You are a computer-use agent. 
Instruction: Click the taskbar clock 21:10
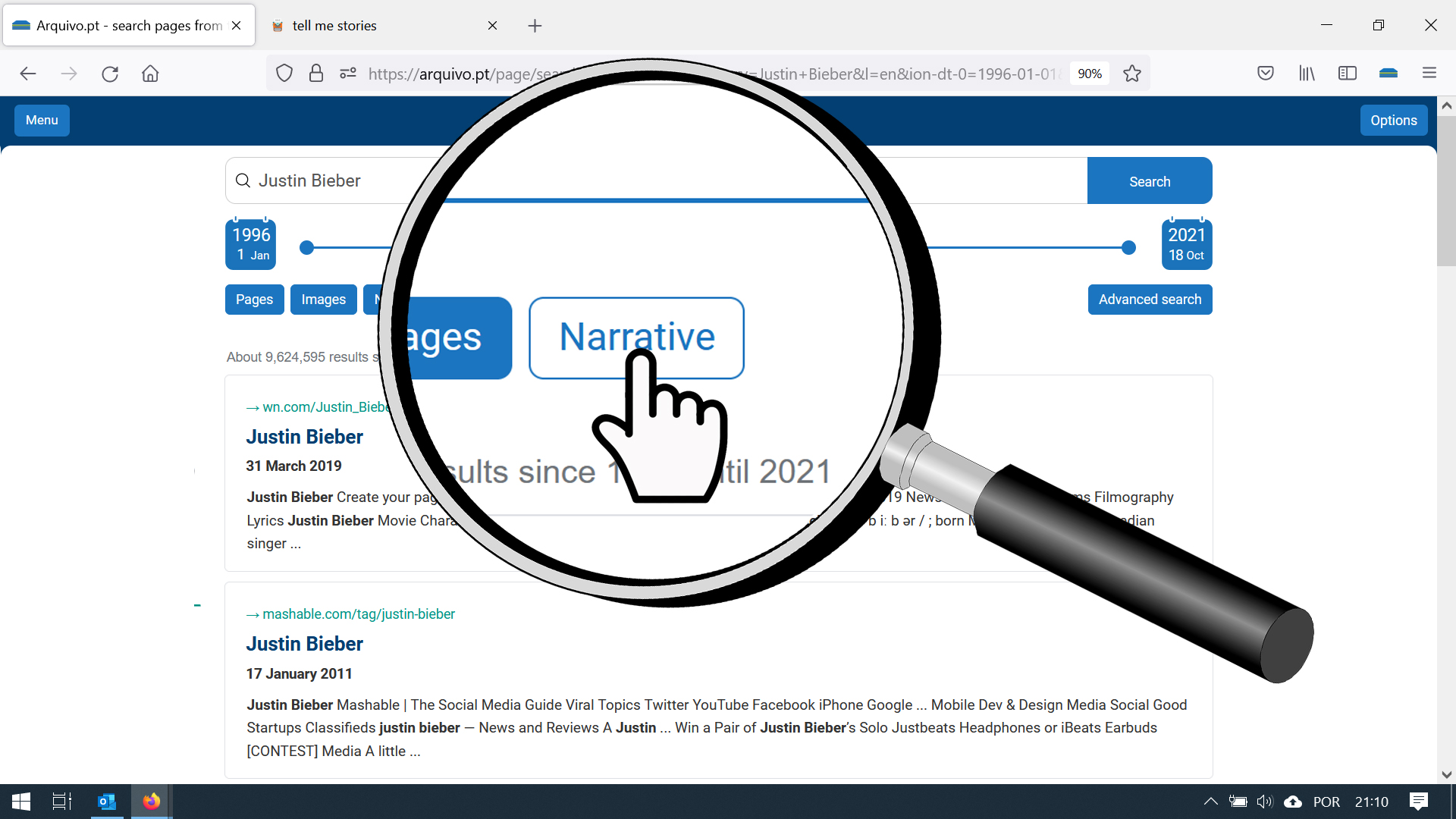coord(1372,802)
